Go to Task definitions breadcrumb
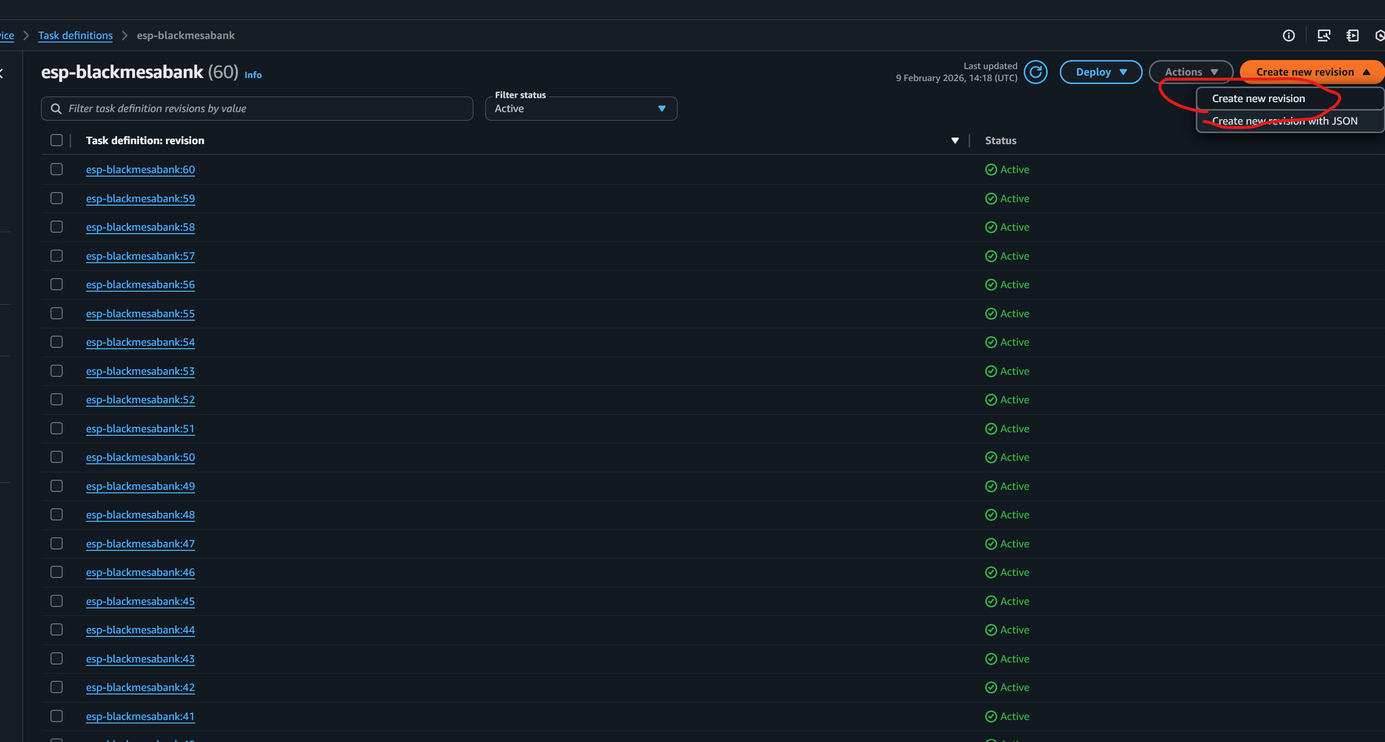Viewport: 1385px width, 742px height. pos(75,36)
